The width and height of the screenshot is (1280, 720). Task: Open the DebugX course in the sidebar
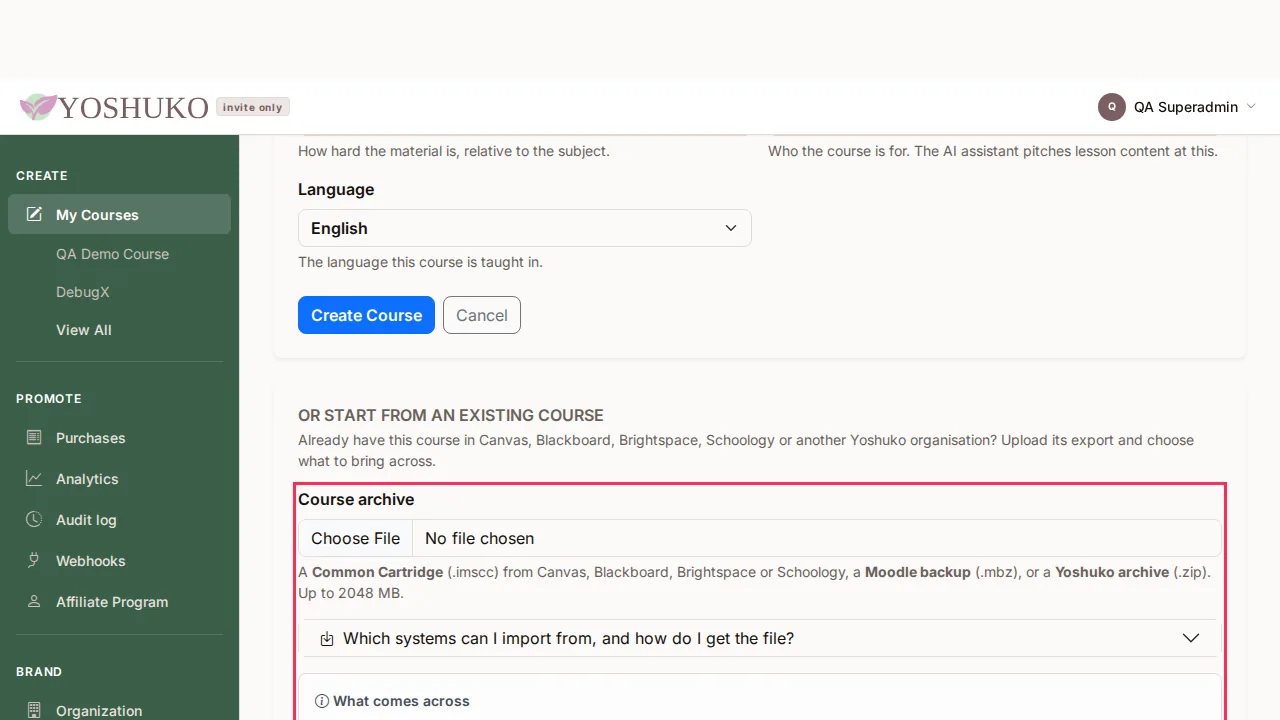pyautogui.click(x=83, y=292)
